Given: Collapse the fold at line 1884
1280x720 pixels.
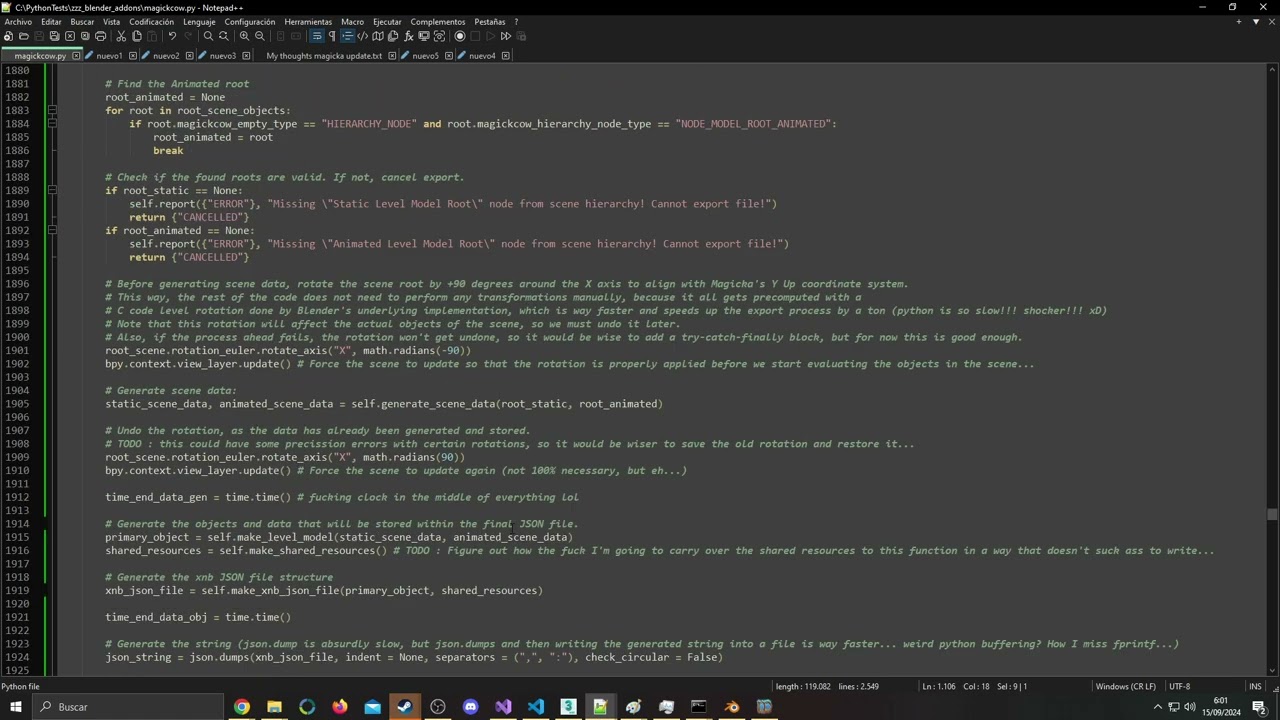Looking at the screenshot, I should [x=52, y=124].
